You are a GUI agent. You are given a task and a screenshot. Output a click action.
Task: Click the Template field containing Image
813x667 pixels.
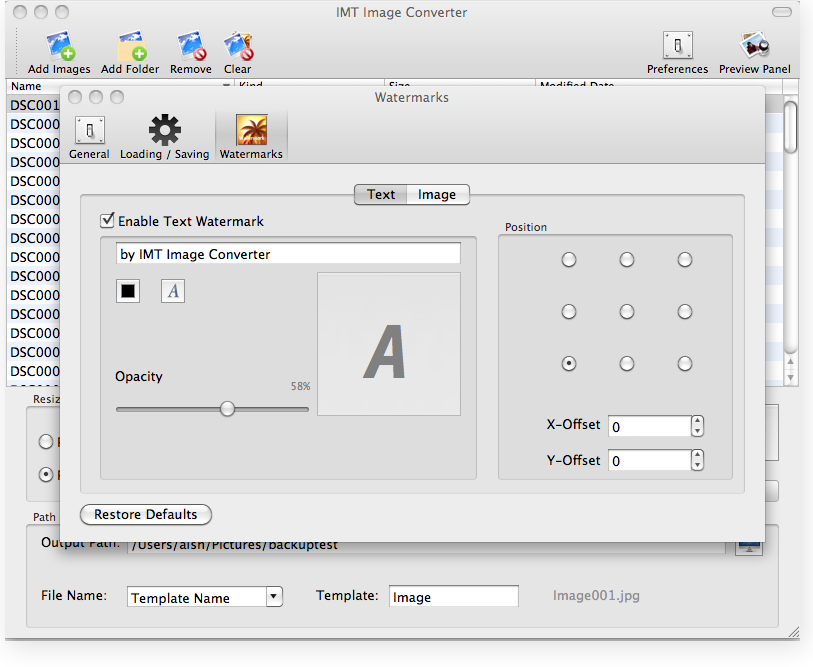tap(454, 596)
